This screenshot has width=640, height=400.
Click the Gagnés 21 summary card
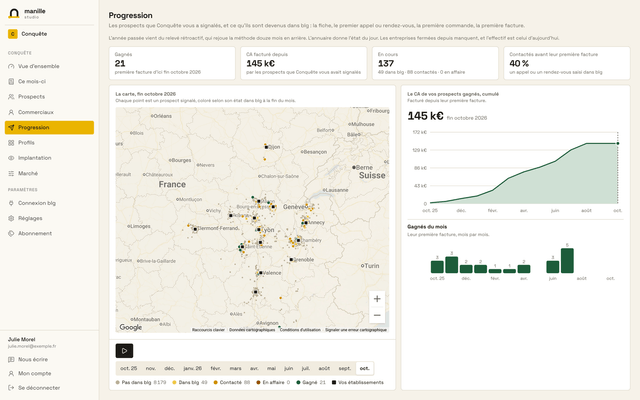pyautogui.click(x=172, y=63)
